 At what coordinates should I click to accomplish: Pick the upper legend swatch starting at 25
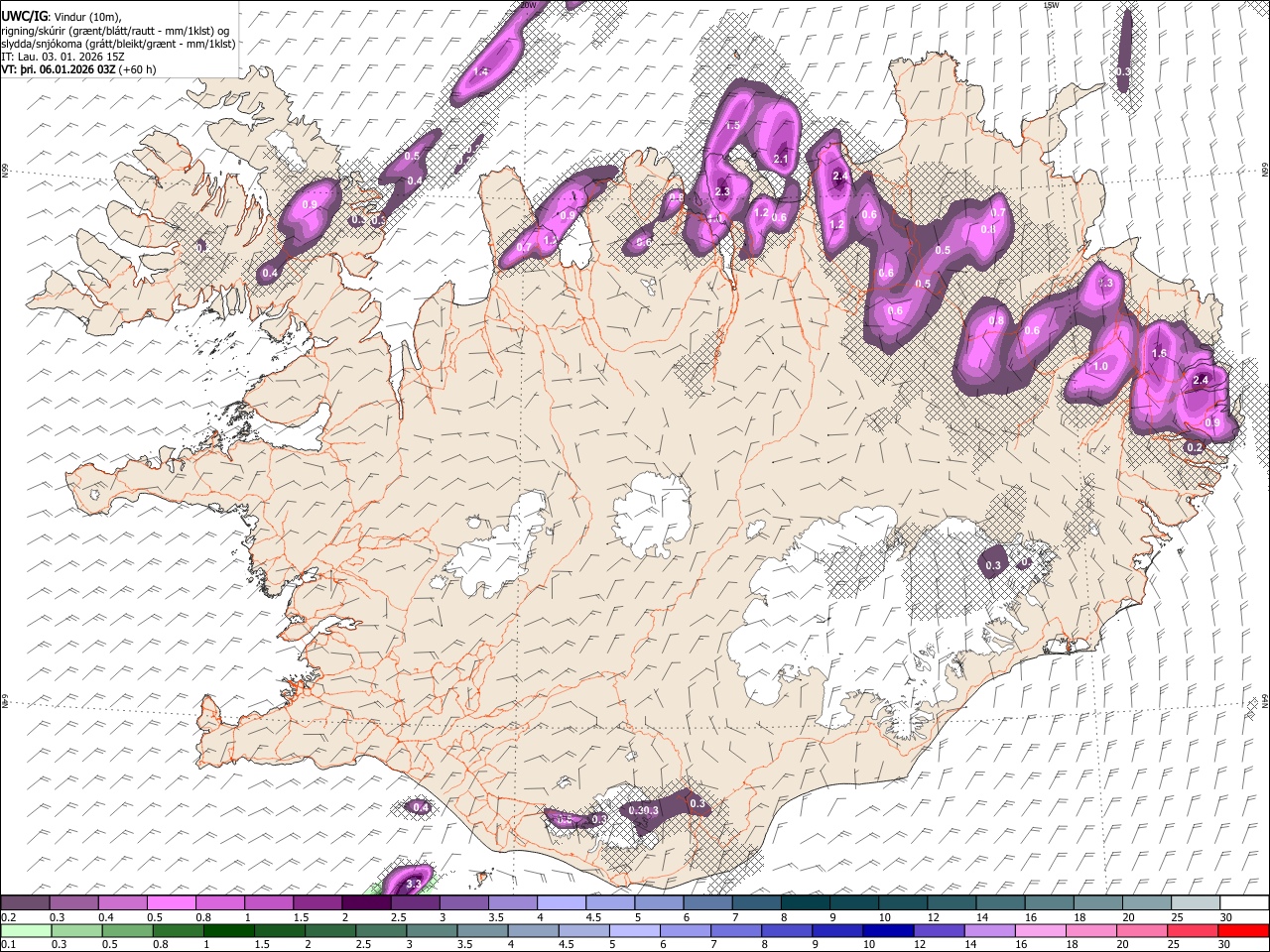pos(1196,903)
